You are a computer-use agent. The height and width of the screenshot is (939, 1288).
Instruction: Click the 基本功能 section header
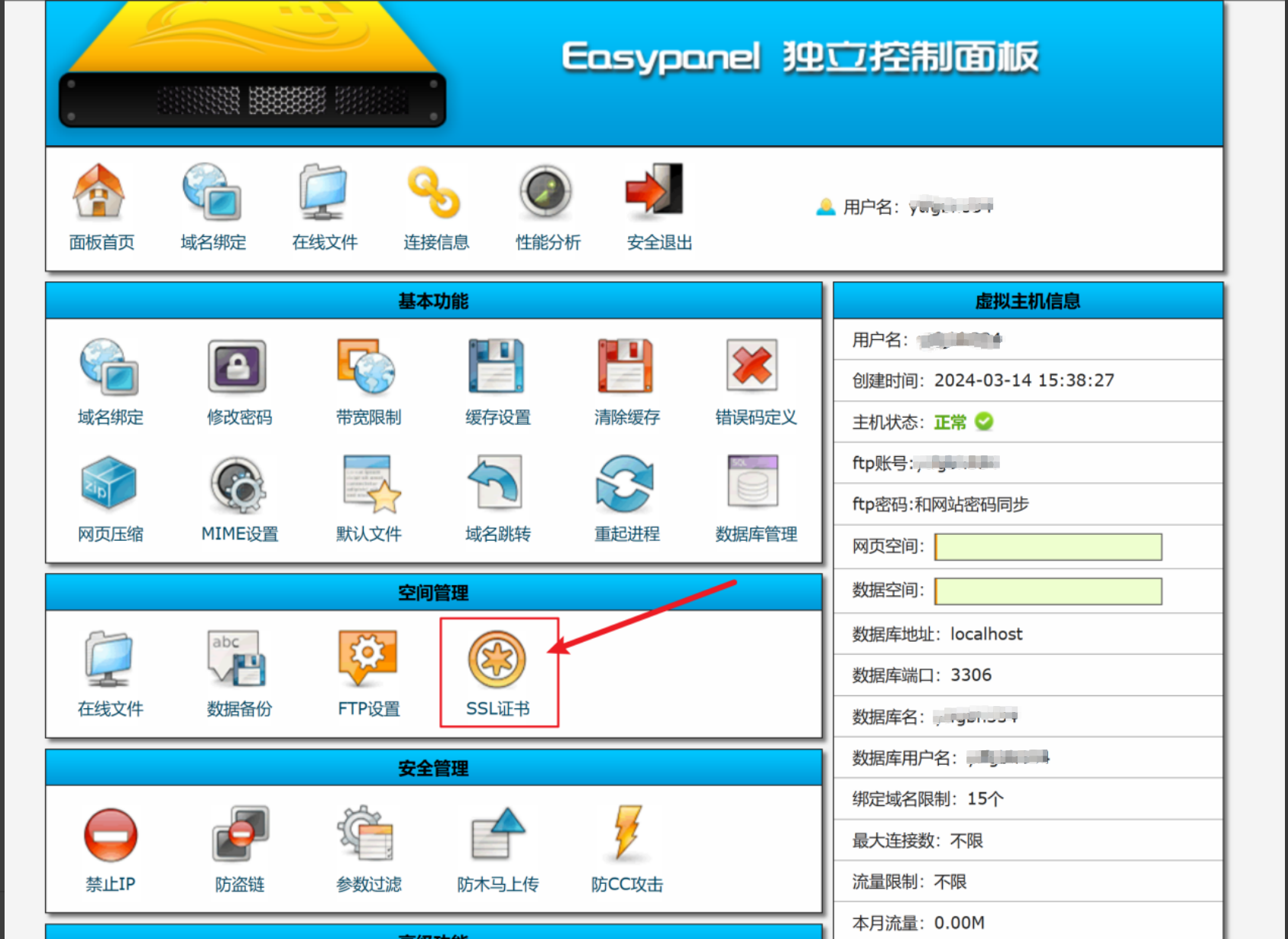click(x=433, y=300)
